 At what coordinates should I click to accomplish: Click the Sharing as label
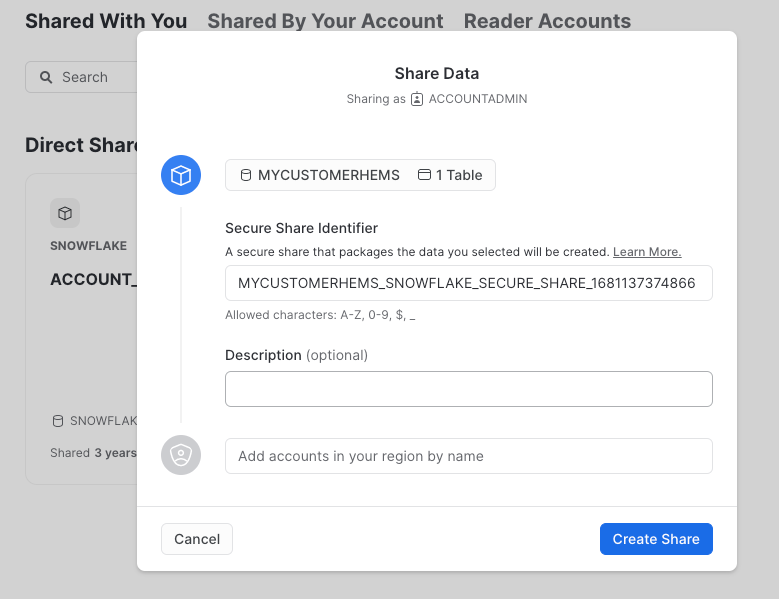[376, 99]
